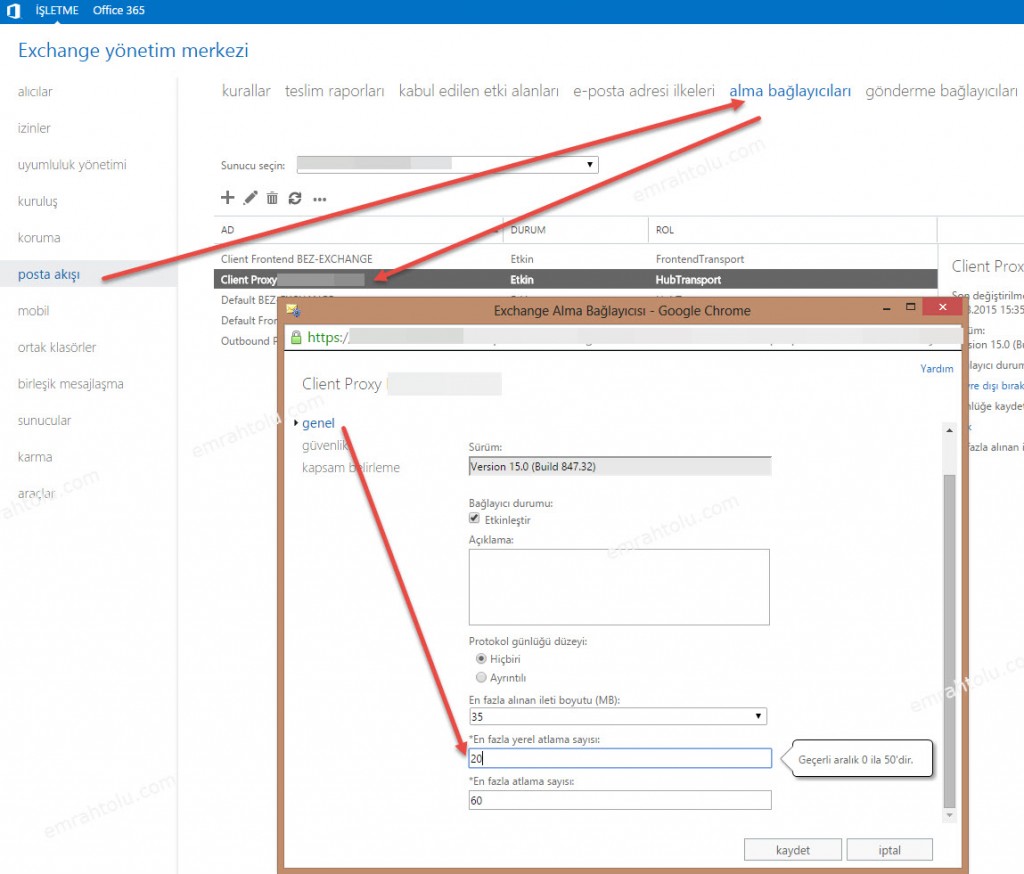1024x874 pixels.
Task: Switch to the gönderme bağlayıcıları tab
Action: tap(940, 91)
